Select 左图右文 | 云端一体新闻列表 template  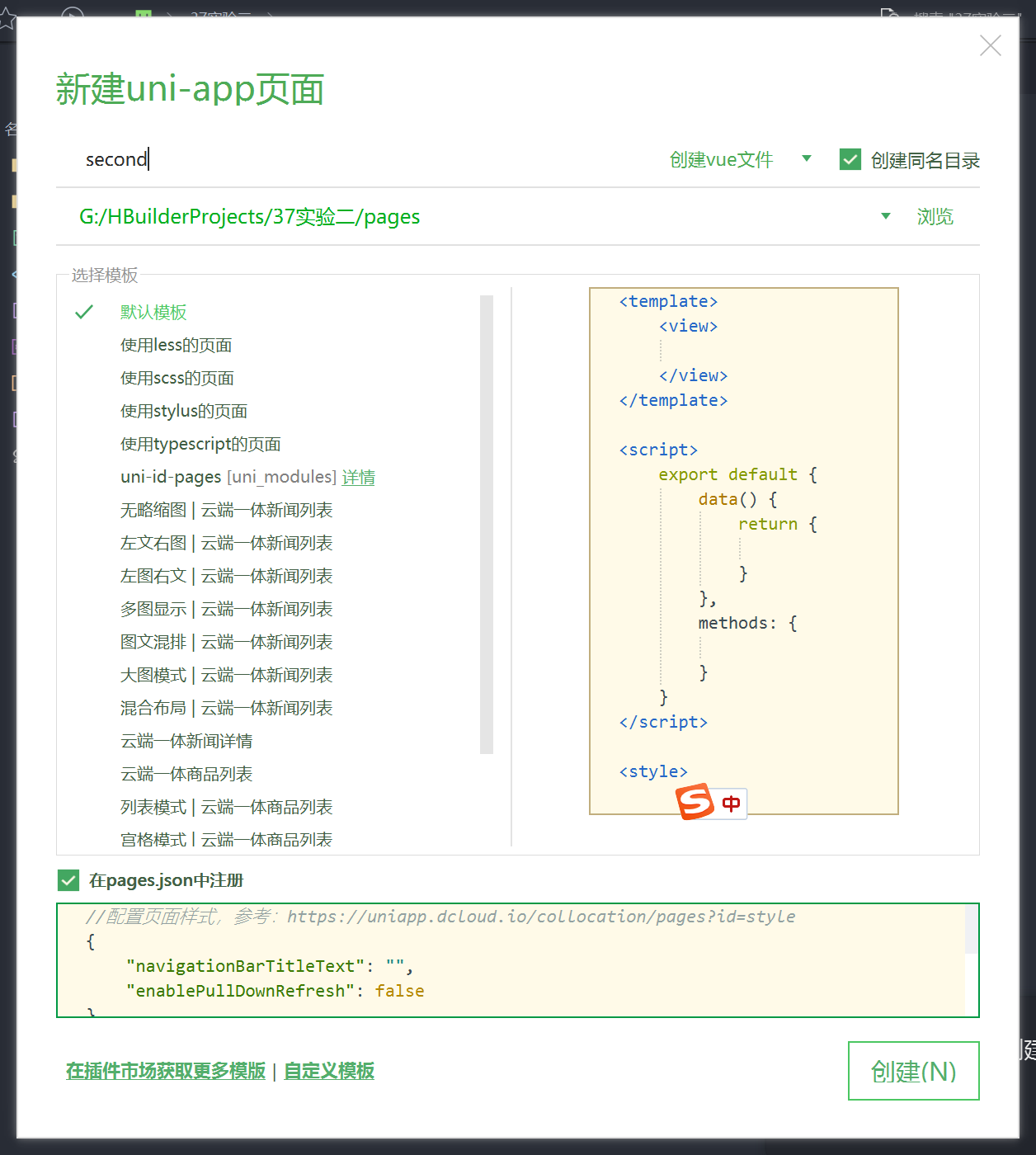coord(226,576)
